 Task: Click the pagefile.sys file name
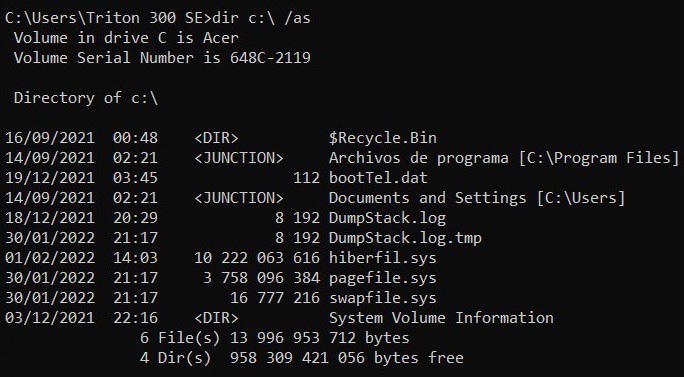click(x=383, y=278)
